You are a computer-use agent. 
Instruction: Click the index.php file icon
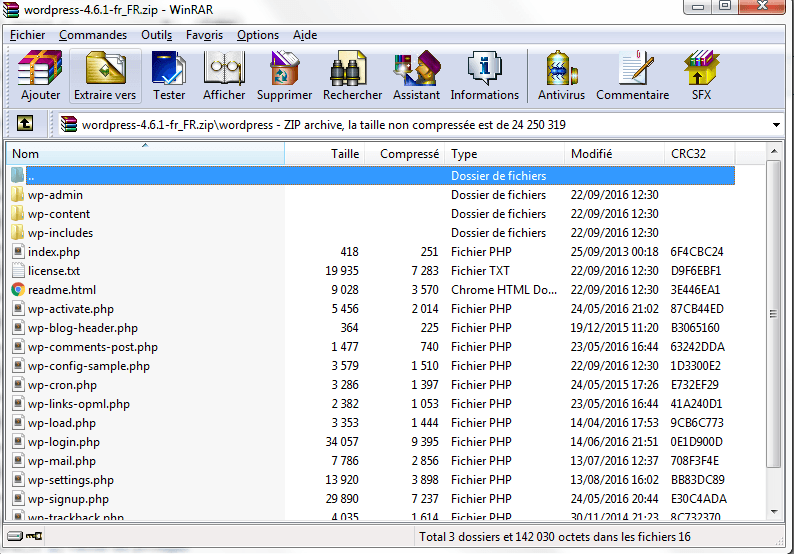point(18,252)
